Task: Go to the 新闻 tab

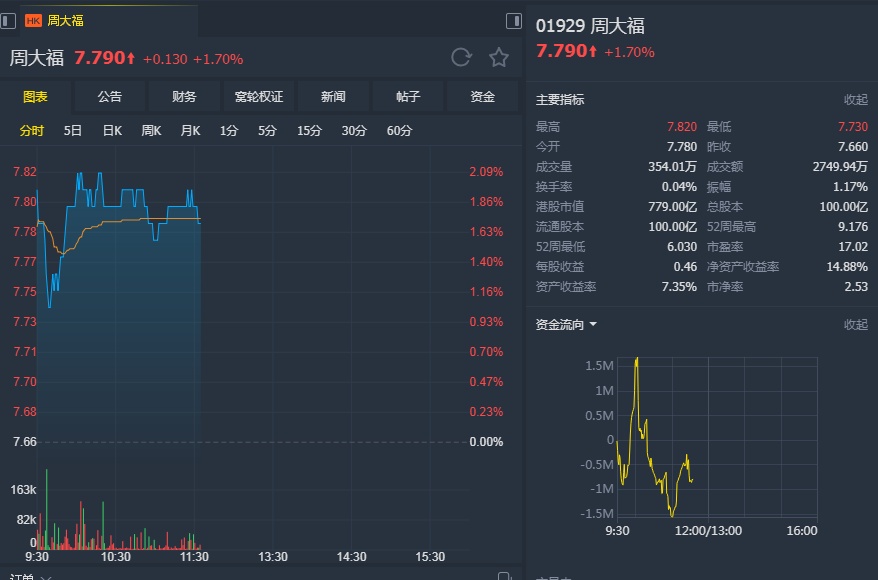Action: tap(333, 97)
